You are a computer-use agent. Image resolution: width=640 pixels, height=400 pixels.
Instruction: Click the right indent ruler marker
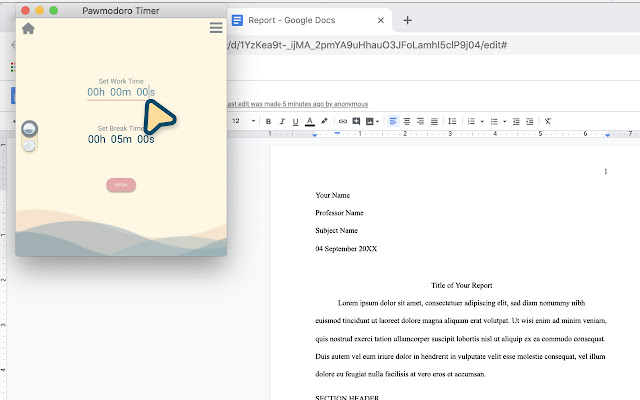pyautogui.click(x=608, y=135)
